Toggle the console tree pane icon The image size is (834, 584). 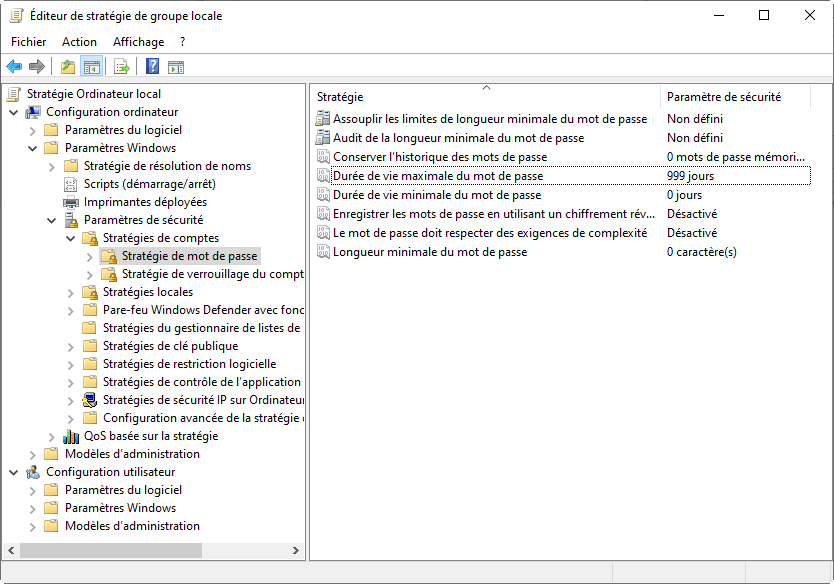click(x=91, y=67)
